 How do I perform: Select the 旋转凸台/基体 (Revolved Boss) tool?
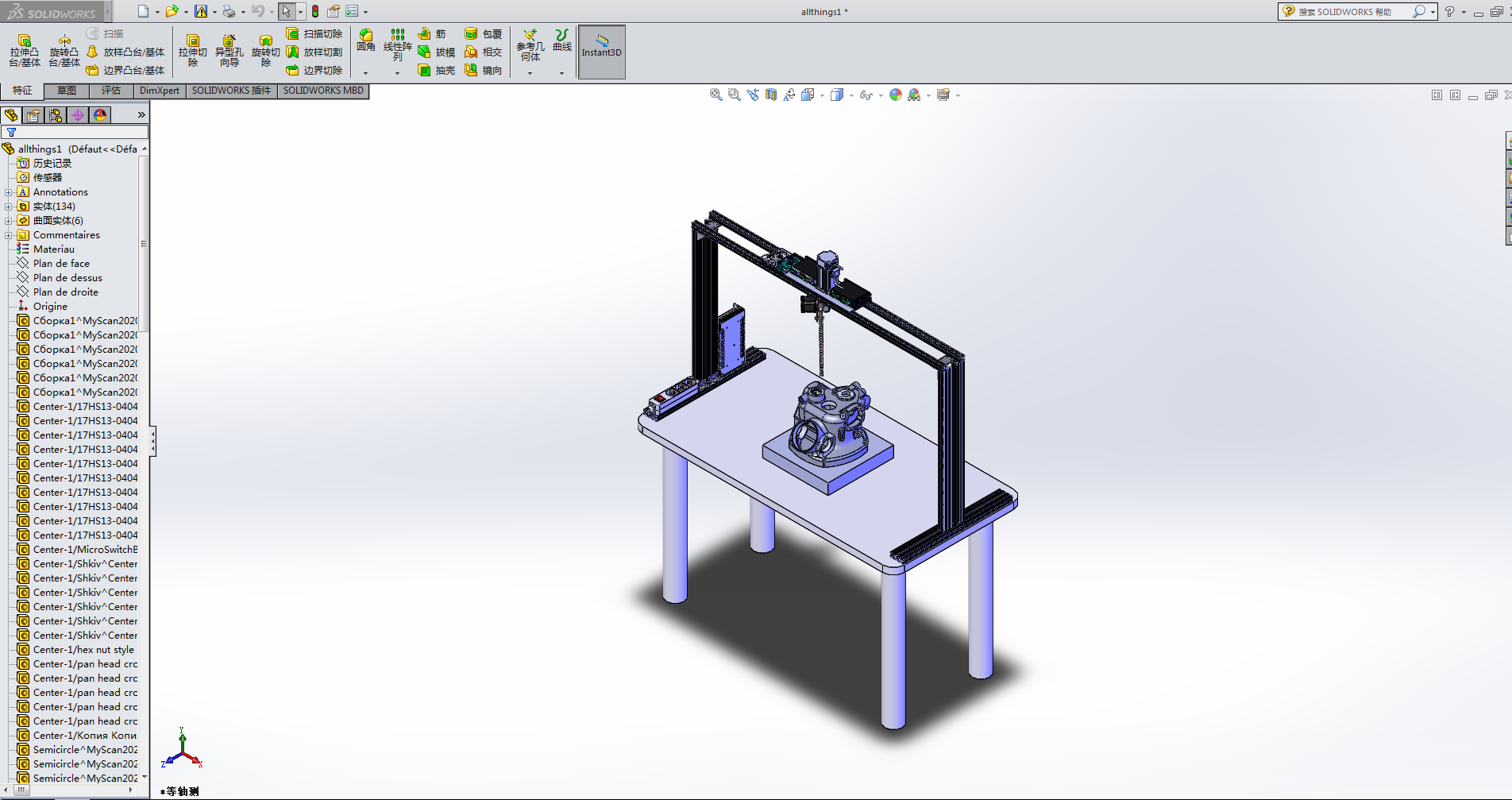[x=64, y=49]
